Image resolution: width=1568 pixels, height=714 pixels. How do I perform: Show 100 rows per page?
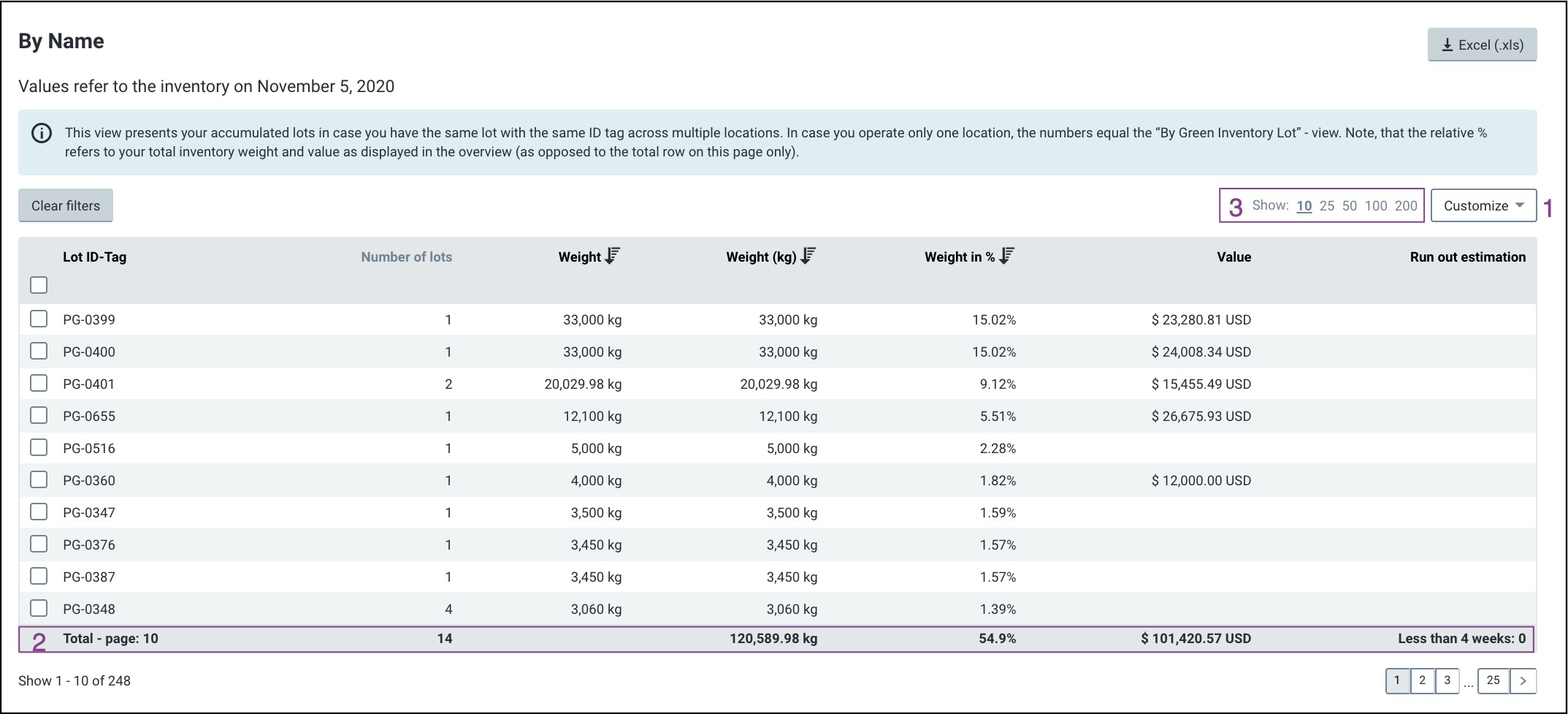(1376, 206)
